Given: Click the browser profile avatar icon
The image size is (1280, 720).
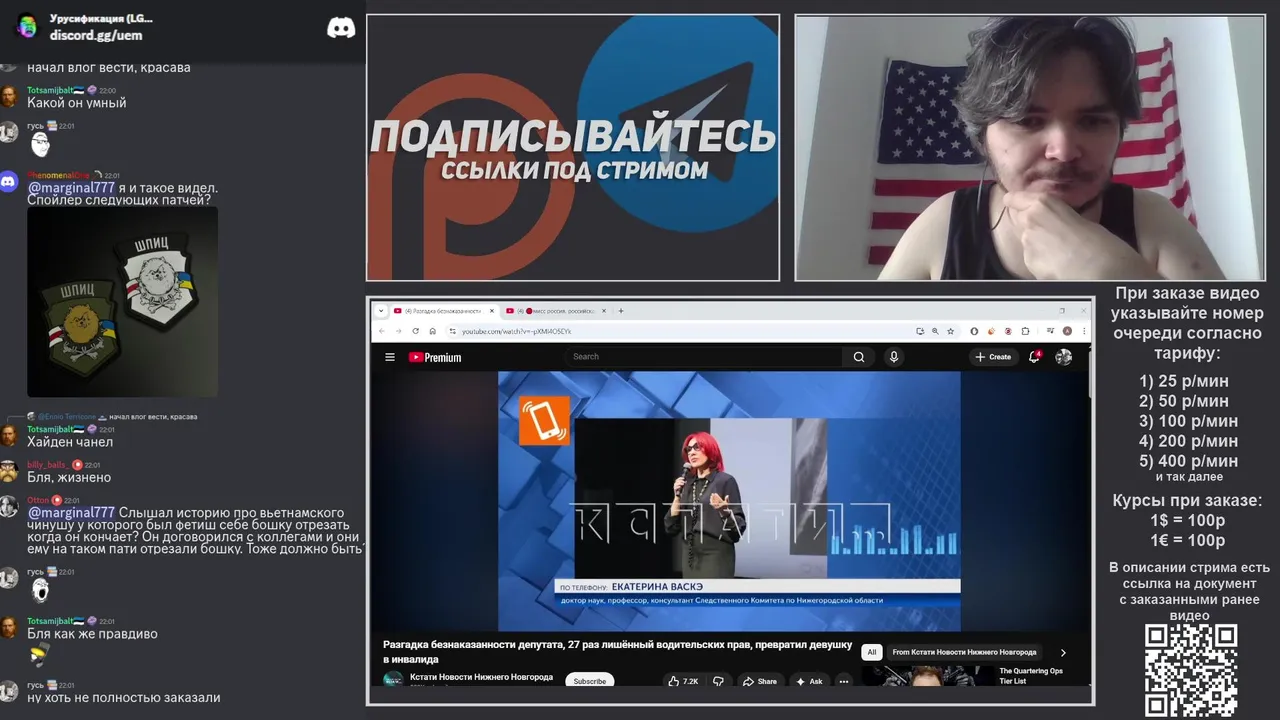Looking at the screenshot, I should coord(1067,331).
